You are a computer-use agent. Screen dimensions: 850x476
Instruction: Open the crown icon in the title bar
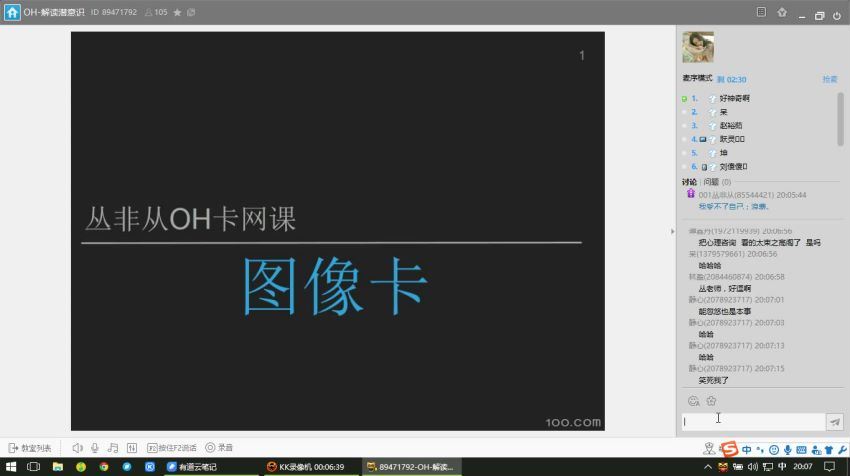coord(782,12)
